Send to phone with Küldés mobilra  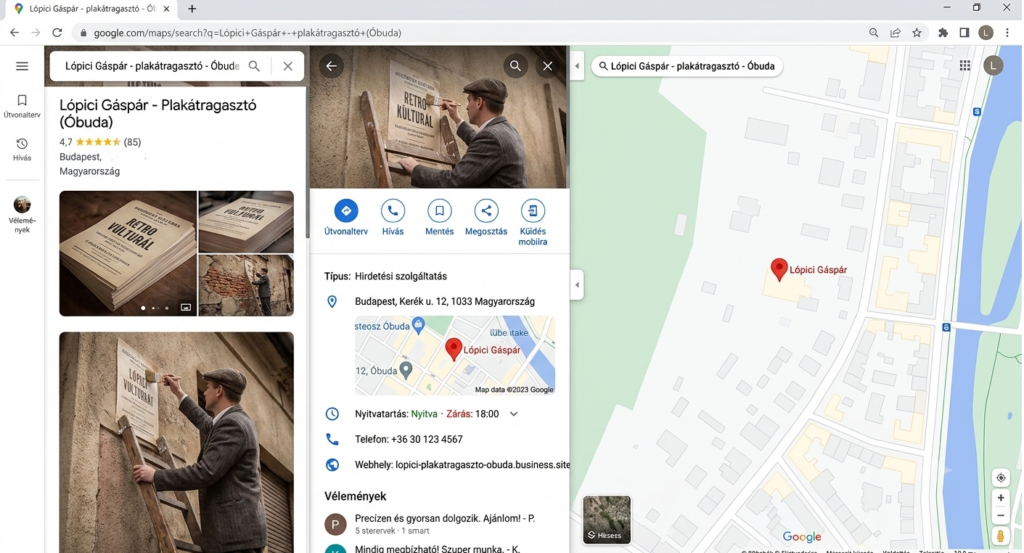pos(533,223)
